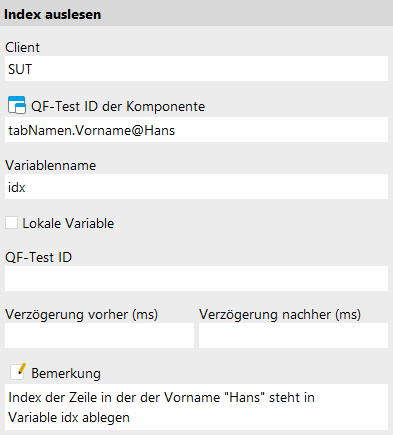Click the component picker icon beside QF-Test ID der Komponente
Viewport: 393px width, 435px height.
point(17,105)
